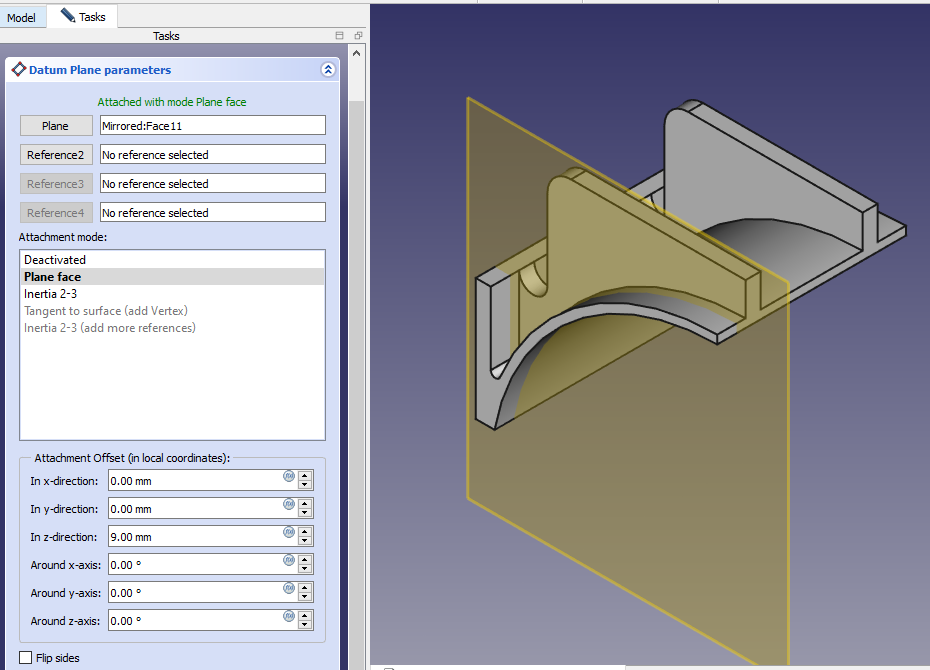Image resolution: width=930 pixels, height=670 pixels.
Task: Open expression editor for Around x-axis field
Action: click(x=289, y=560)
